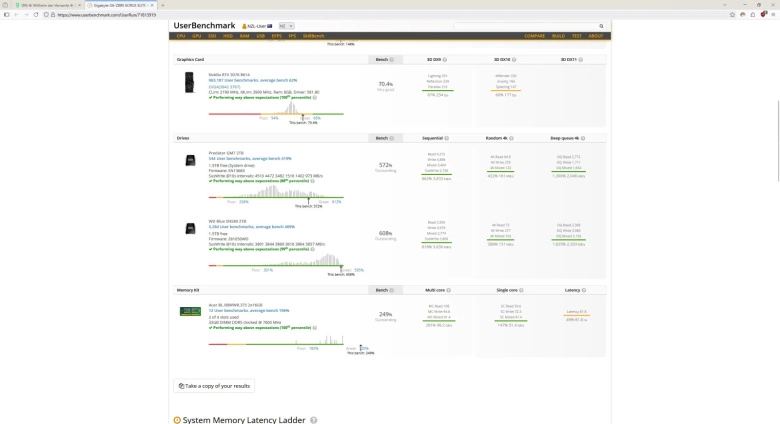Open the CPU category in navigation bar
The height and width of the screenshot is (424, 780).
coord(181,36)
